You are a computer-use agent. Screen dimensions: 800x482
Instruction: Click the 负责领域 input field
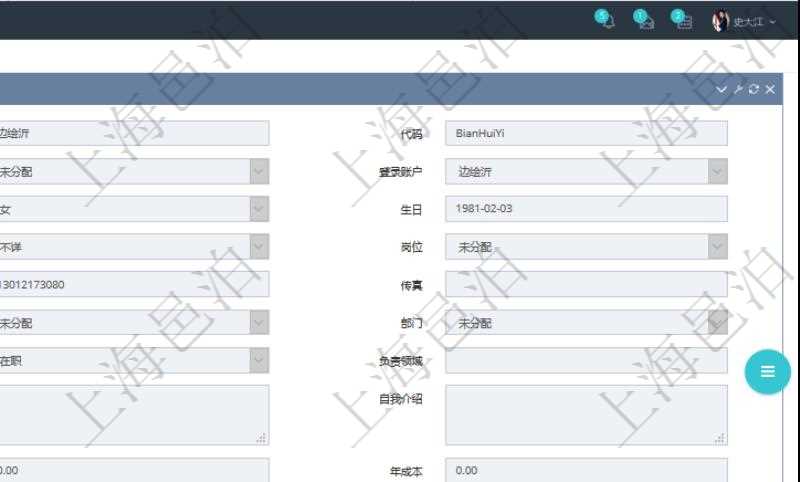coord(586,360)
